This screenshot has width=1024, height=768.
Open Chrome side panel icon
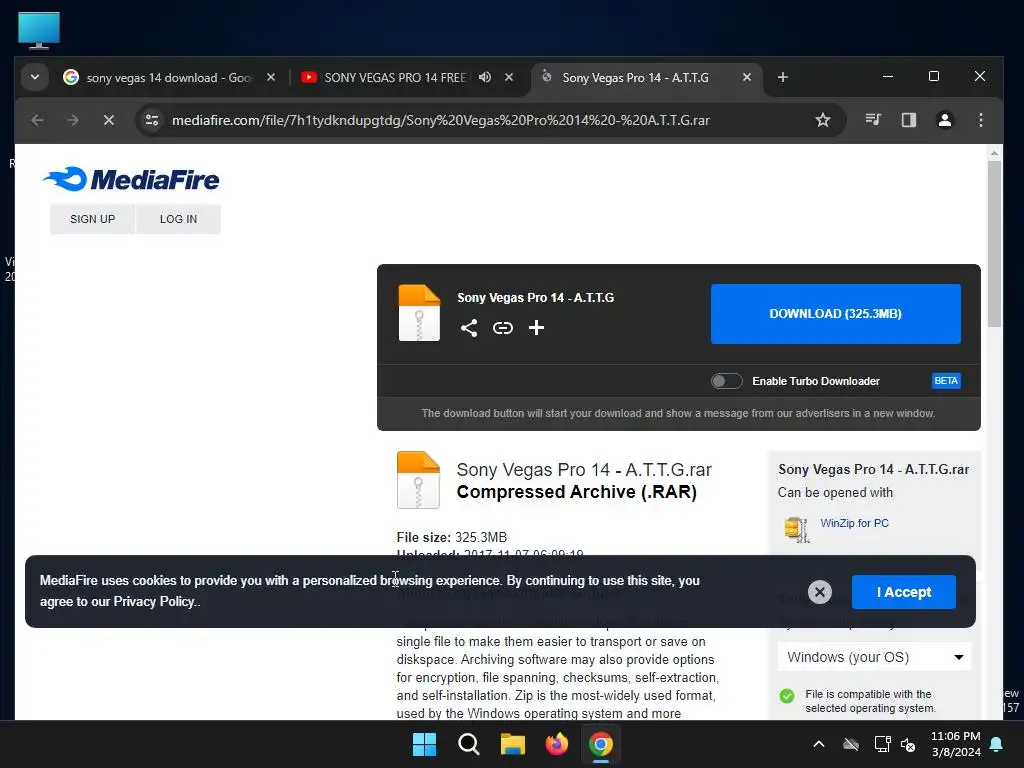click(x=908, y=120)
